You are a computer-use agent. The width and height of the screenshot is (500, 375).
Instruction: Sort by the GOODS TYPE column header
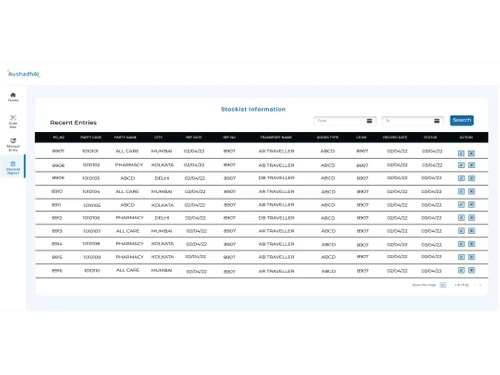coord(328,137)
